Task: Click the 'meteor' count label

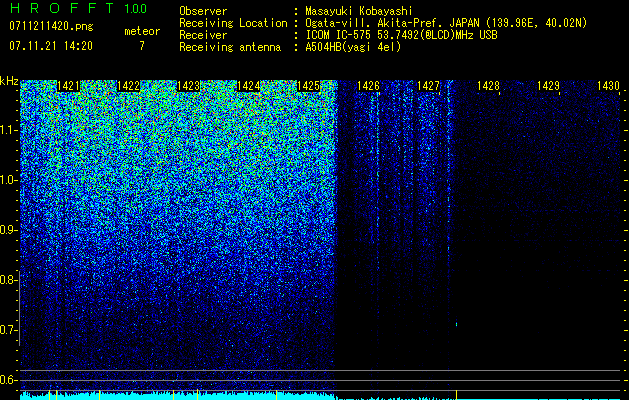Action: (142, 31)
